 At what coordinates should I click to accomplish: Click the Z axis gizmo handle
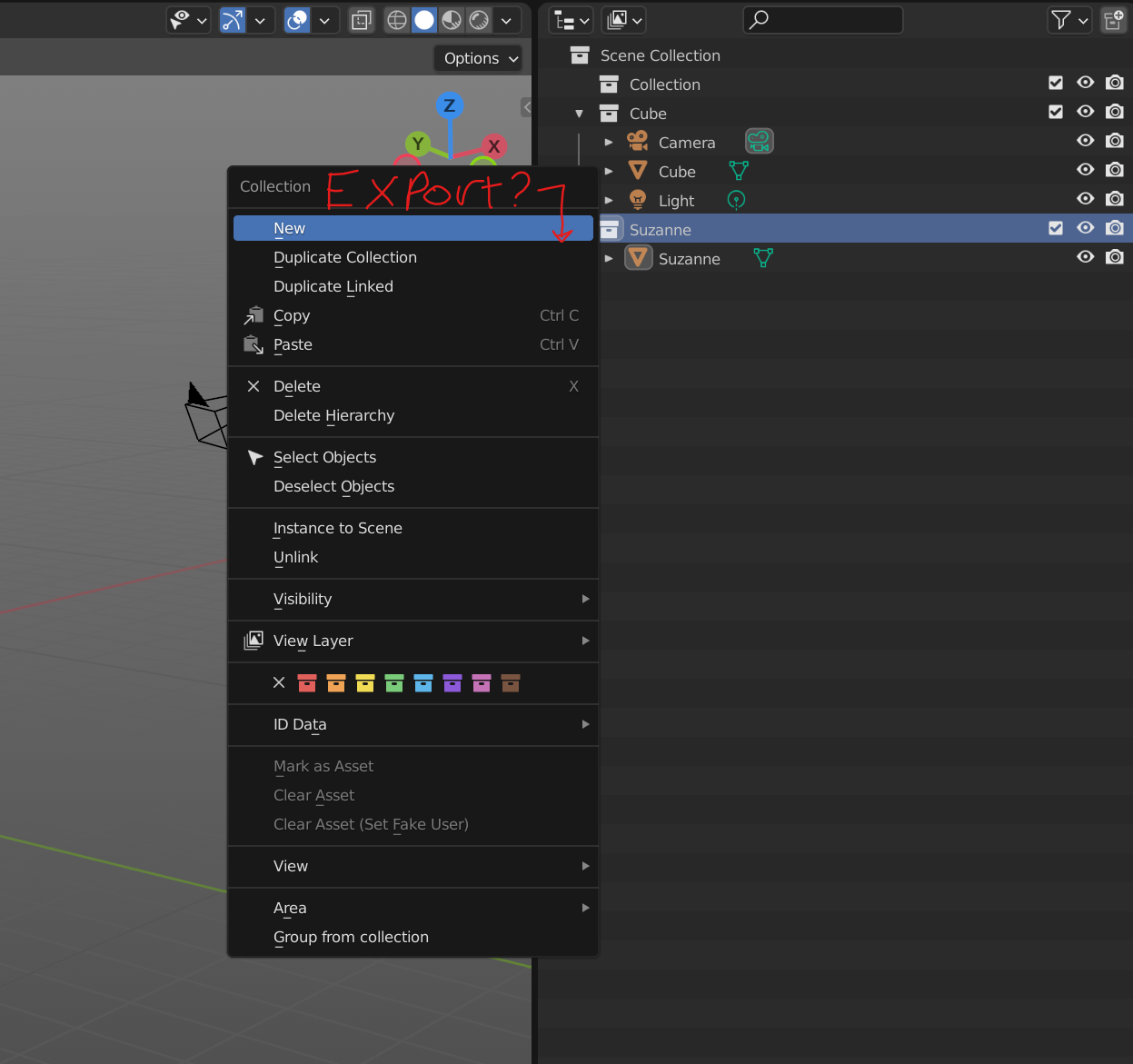click(449, 105)
